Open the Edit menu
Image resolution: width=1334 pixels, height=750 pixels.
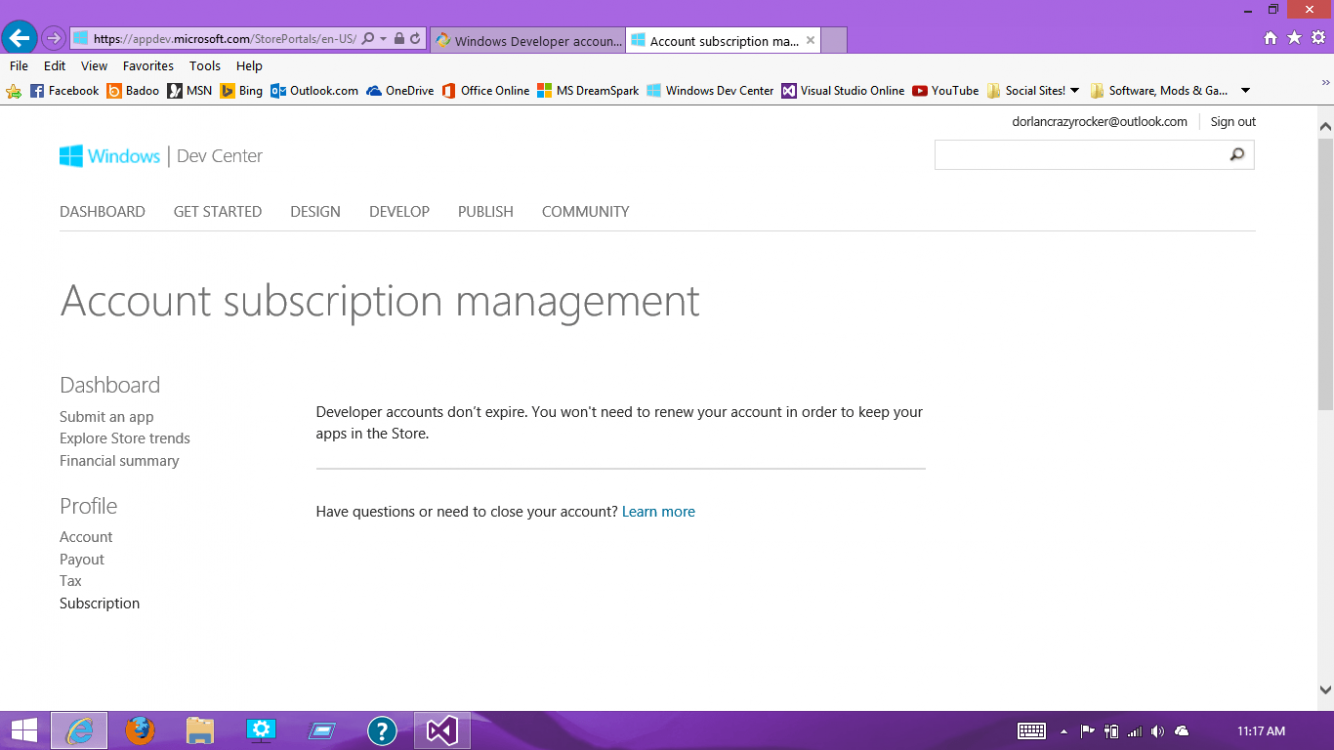(x=55, y=66)
